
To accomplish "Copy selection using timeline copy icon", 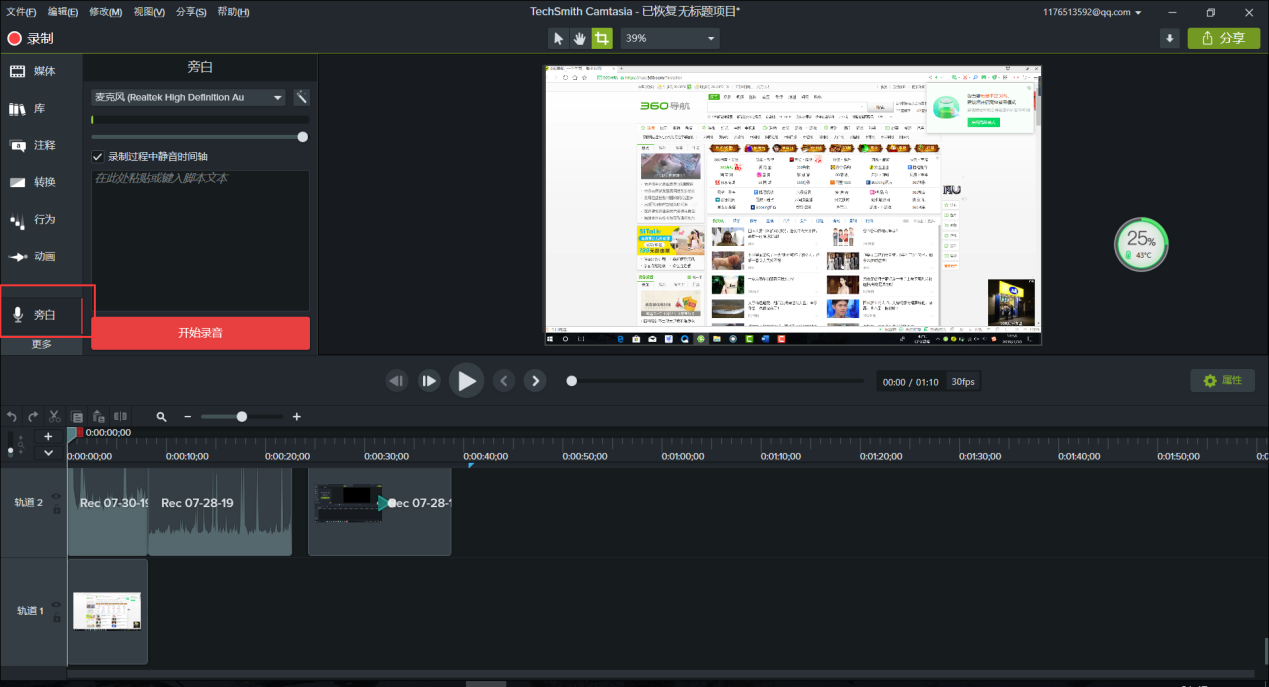I will (77, 416).
